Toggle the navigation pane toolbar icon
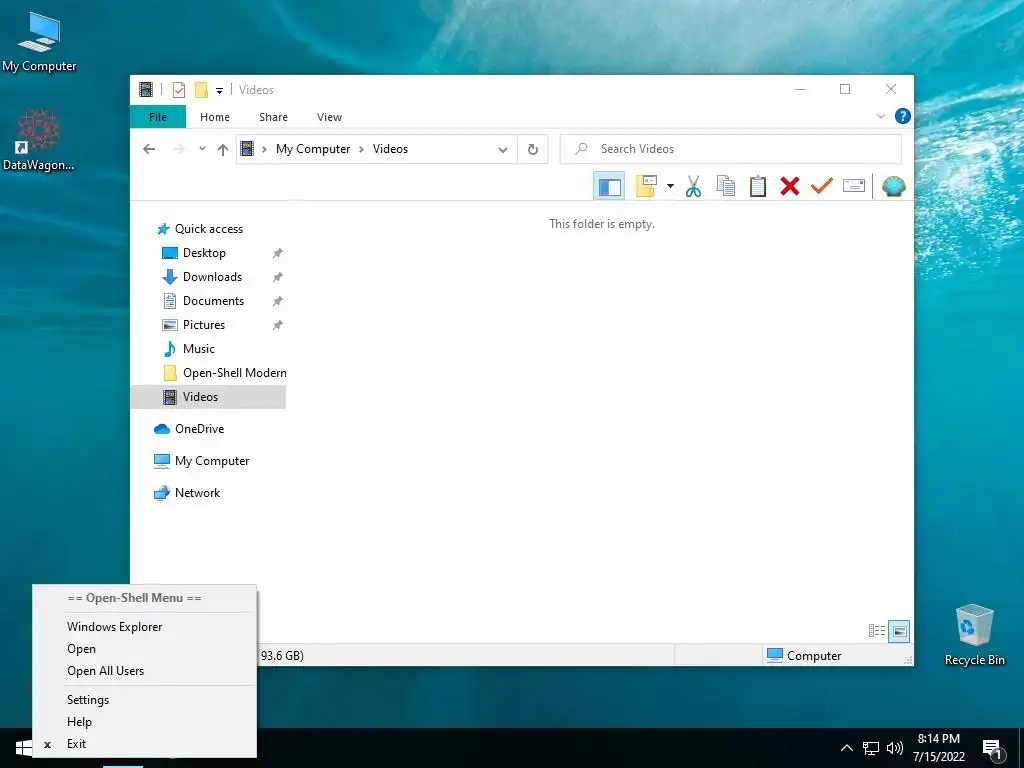1024x768 pixels. point(609,186)
